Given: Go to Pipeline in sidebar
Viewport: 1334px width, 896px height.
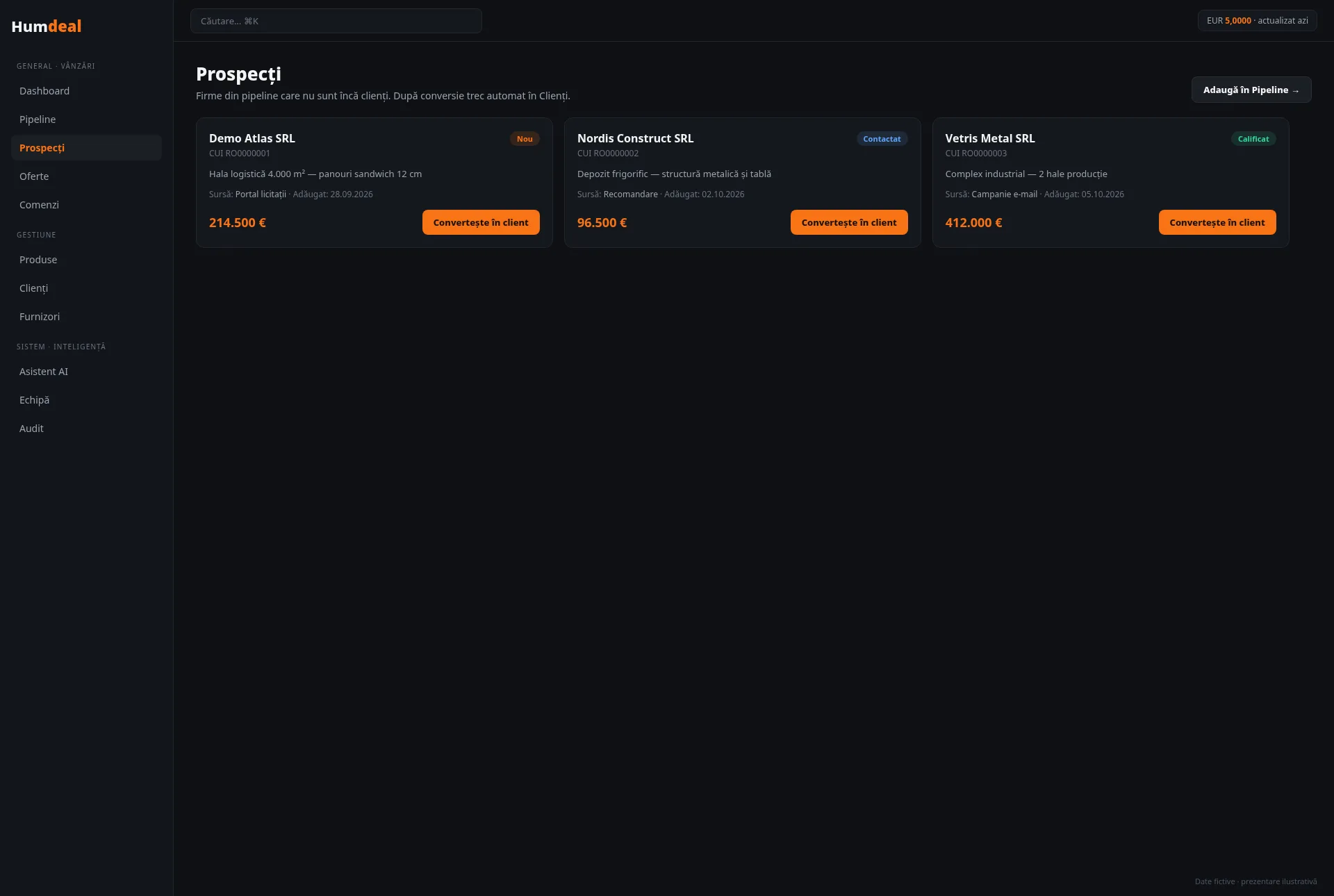Looking at the screenshot, I should tap(86, 119).
